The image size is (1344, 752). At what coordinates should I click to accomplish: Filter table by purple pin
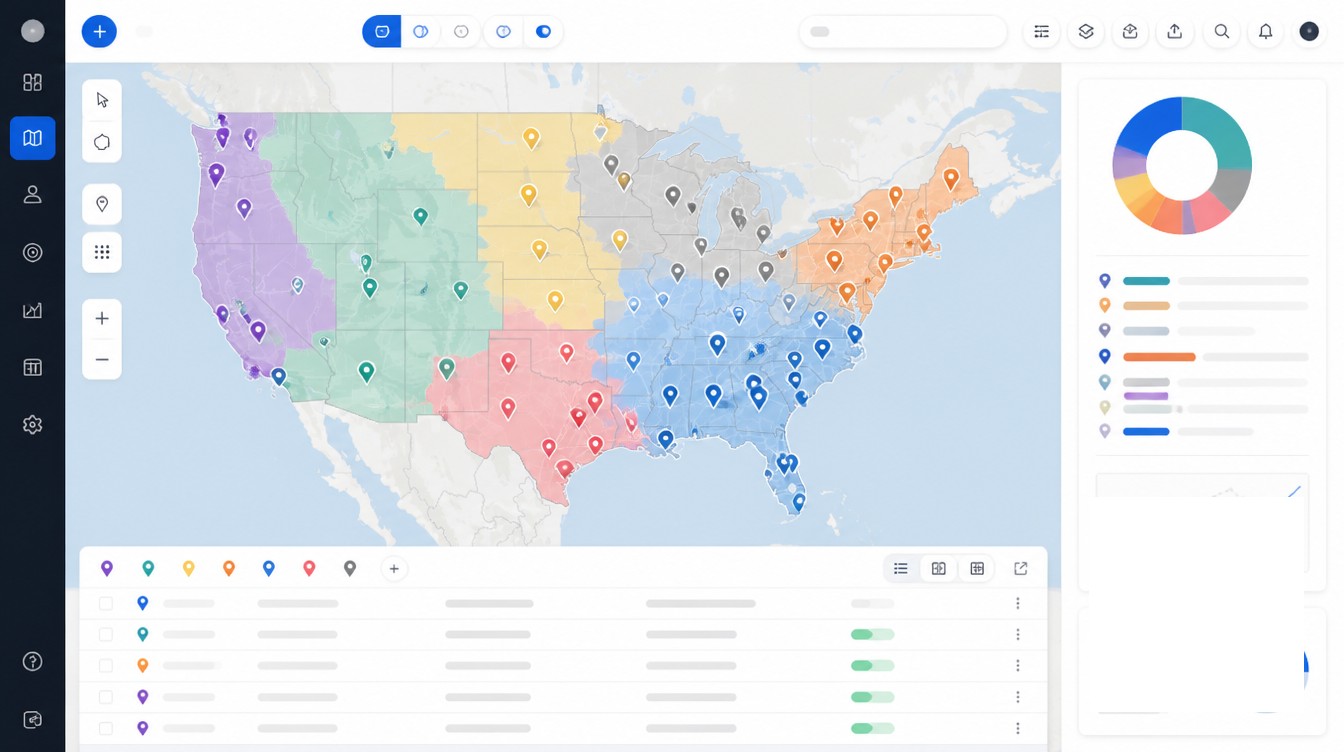click(107, 568)
